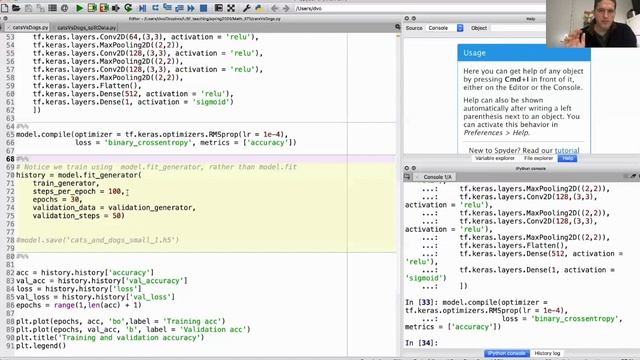640x360 pixels.
Task: Start debugging the file
Action: [142, 8]
